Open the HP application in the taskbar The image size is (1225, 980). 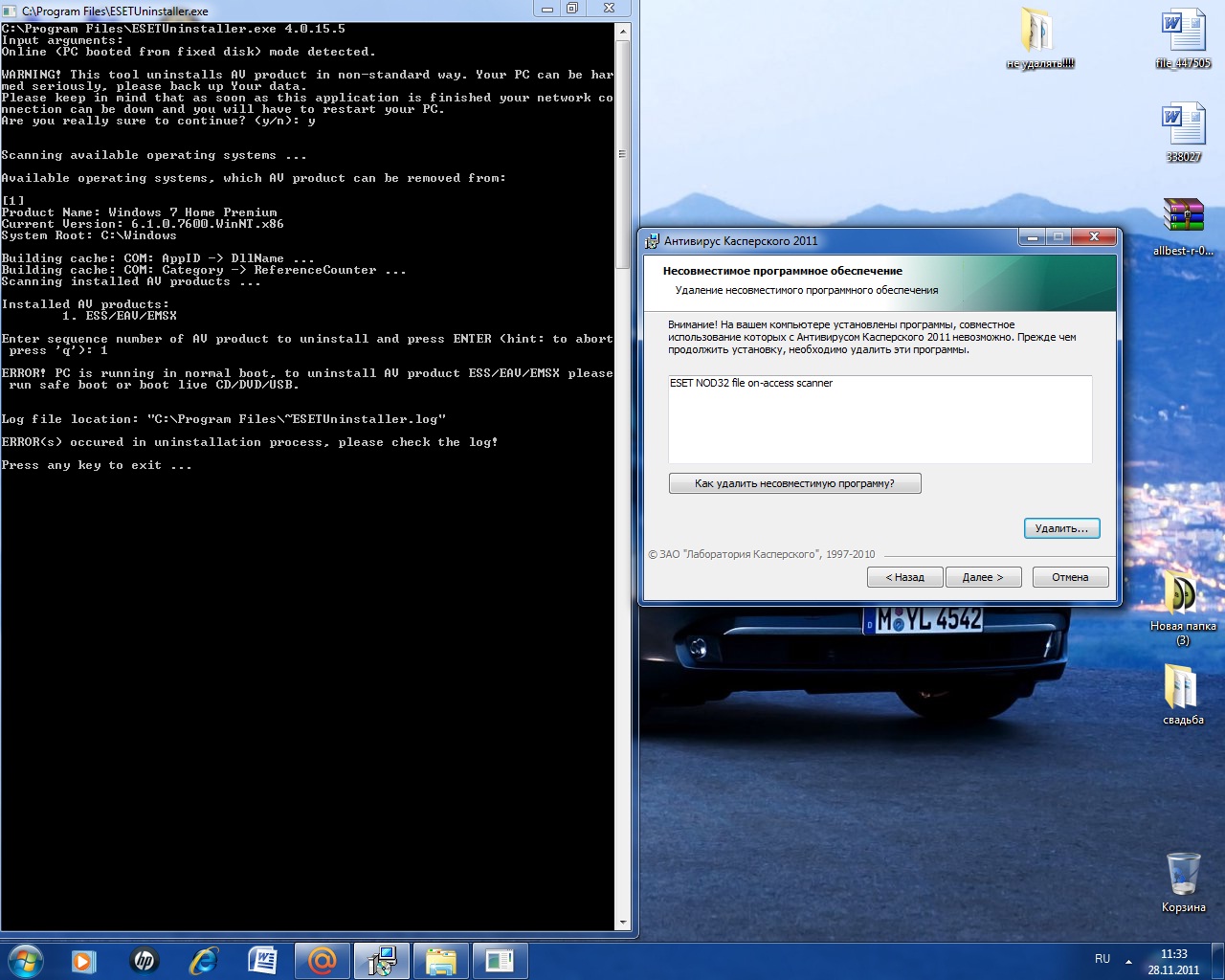tap(145, 960)
